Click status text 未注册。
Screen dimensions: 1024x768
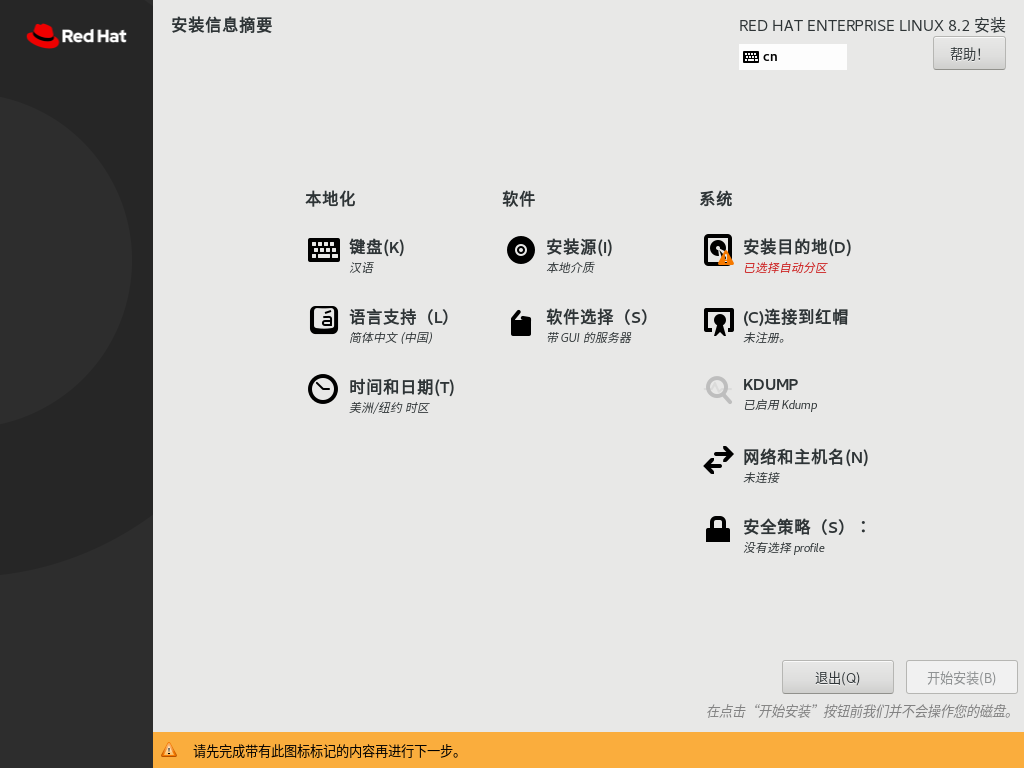tap(765, 338)
